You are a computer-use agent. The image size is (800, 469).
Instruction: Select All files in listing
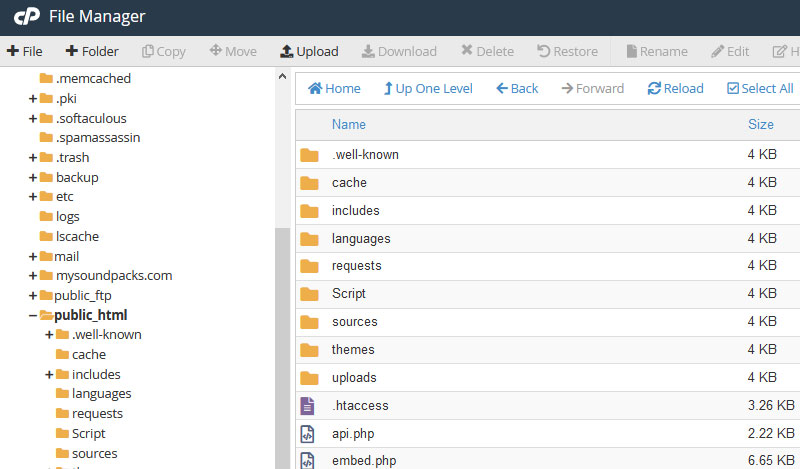(760, 88)
